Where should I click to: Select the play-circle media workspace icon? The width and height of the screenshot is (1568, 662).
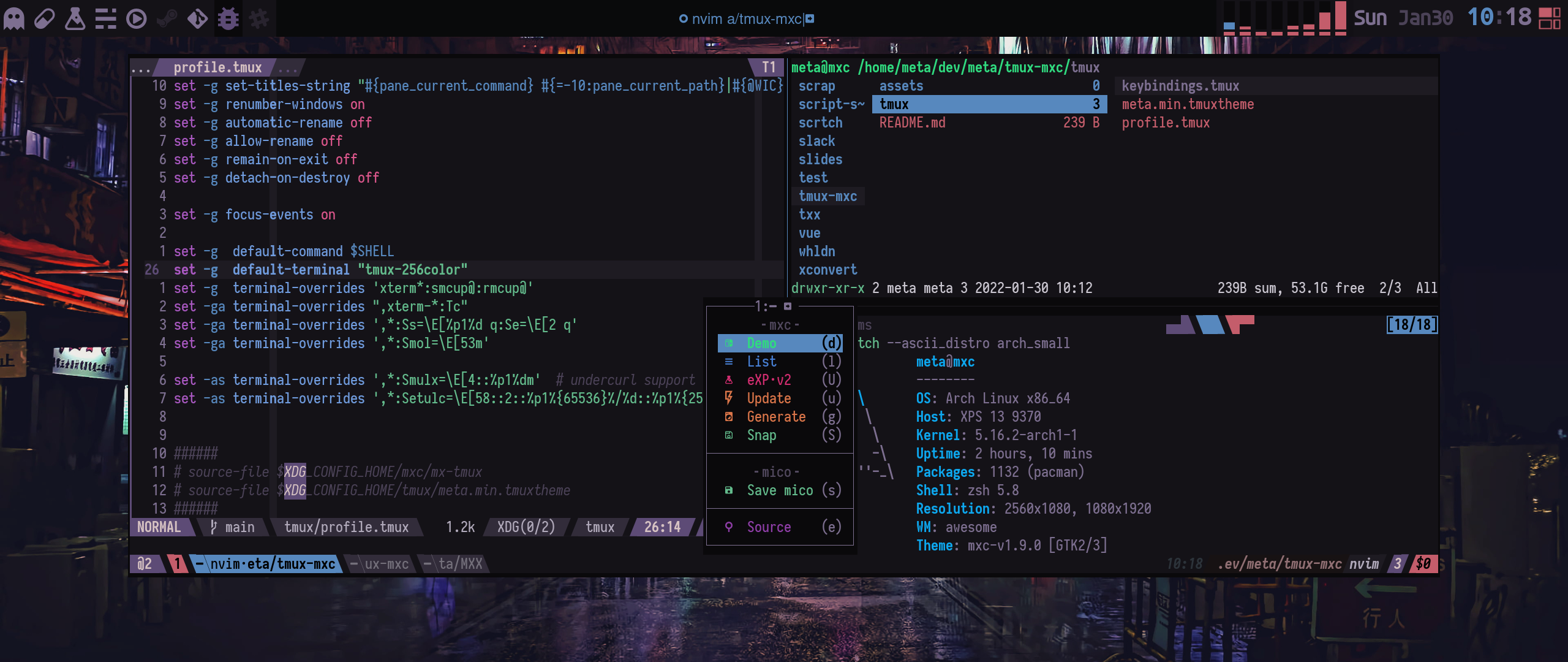pos(136,18)
